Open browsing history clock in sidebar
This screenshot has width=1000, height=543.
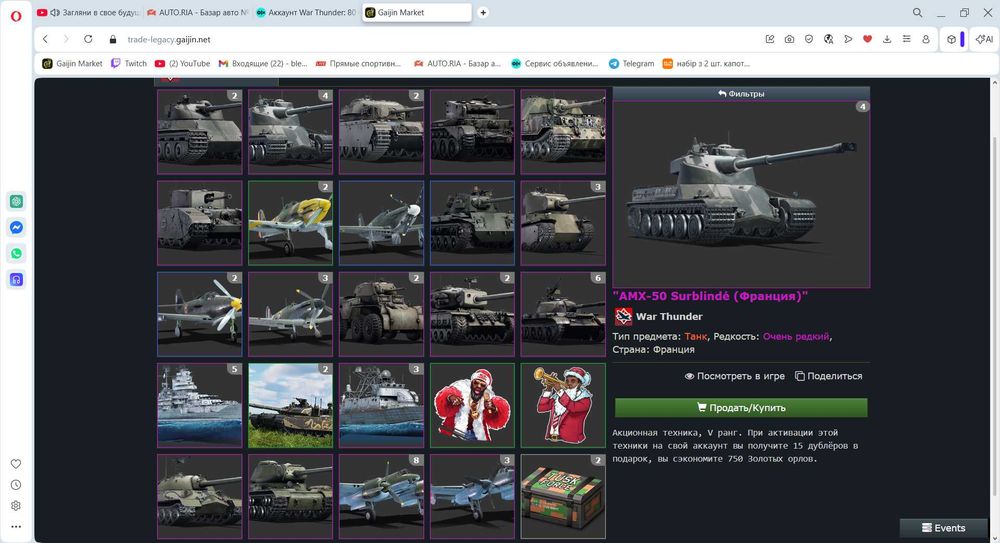(16, 485)
